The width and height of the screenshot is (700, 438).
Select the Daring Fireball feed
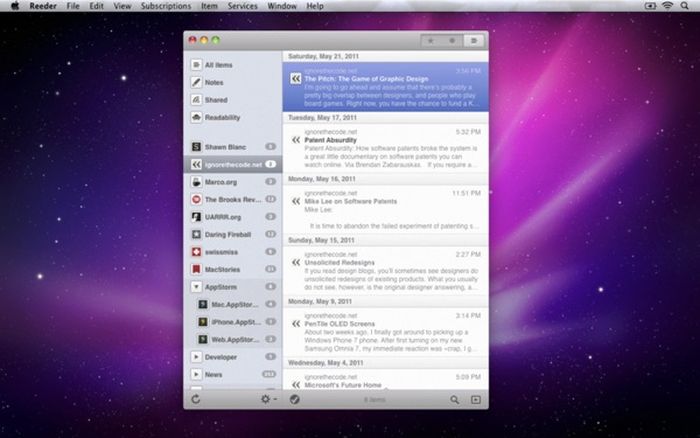pyautogui.click(x=233, y=234)
